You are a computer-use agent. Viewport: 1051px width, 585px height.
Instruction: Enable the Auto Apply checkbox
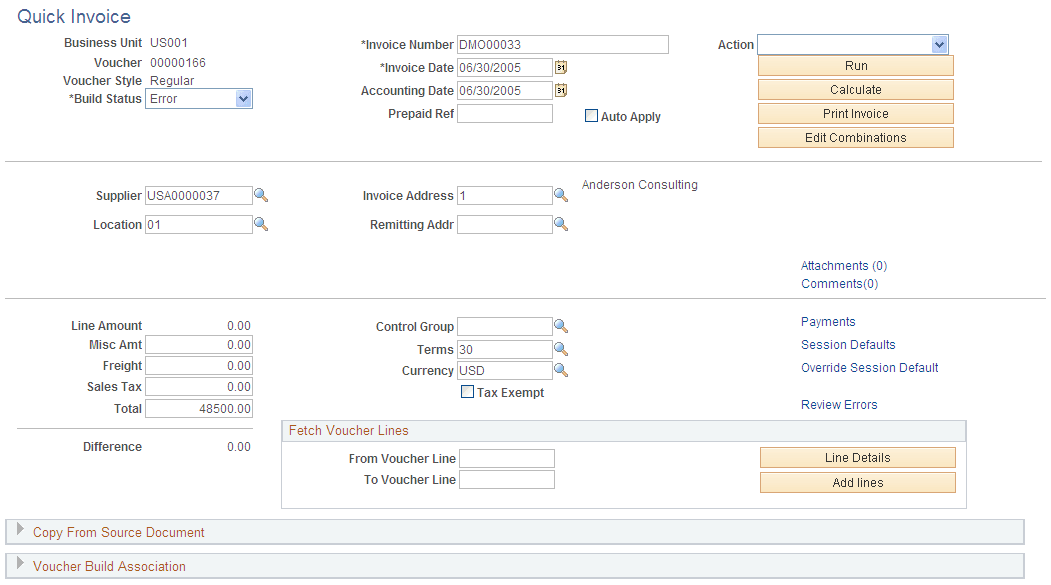591,116
